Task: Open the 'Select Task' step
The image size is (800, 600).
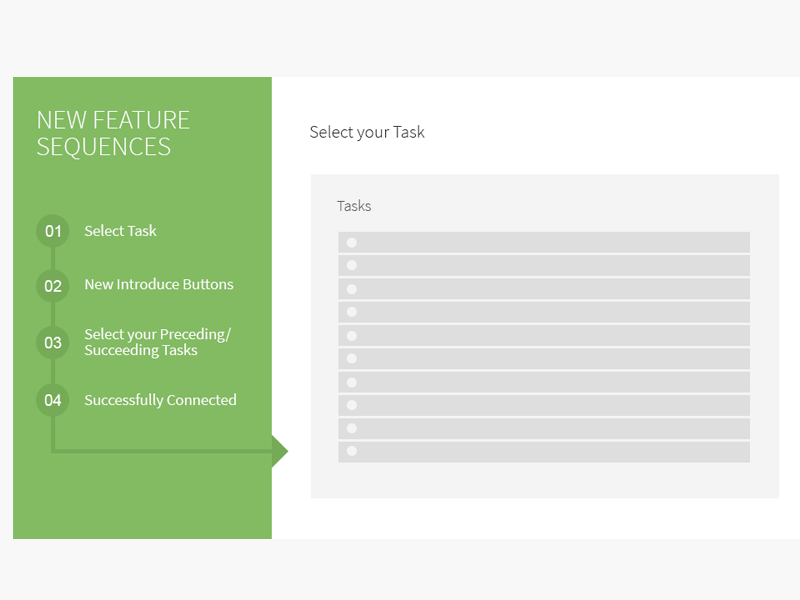Action: pos(120,231)
